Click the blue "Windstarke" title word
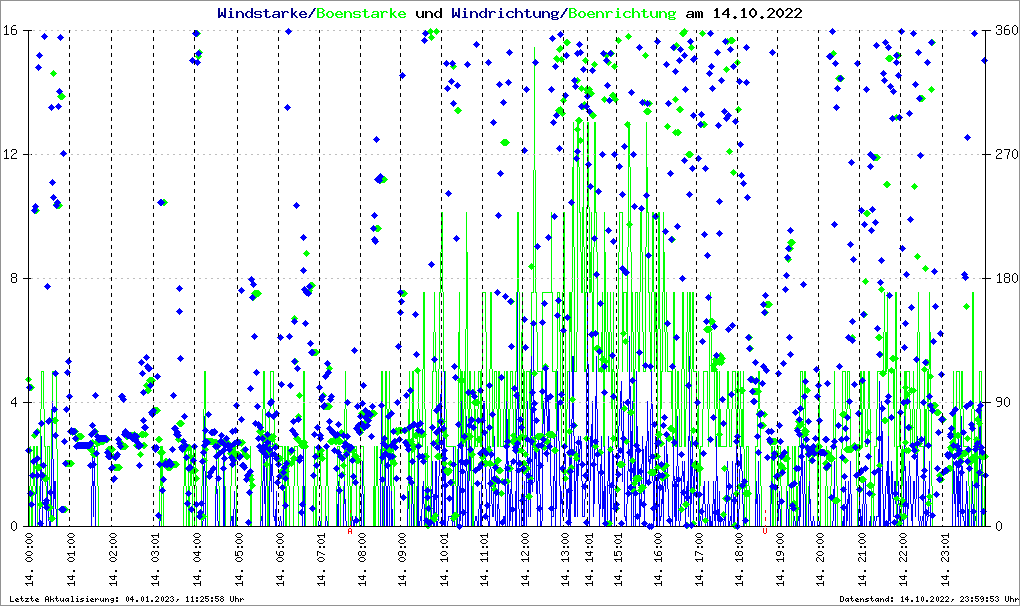The image size is (1020, 606). (265, 13)
